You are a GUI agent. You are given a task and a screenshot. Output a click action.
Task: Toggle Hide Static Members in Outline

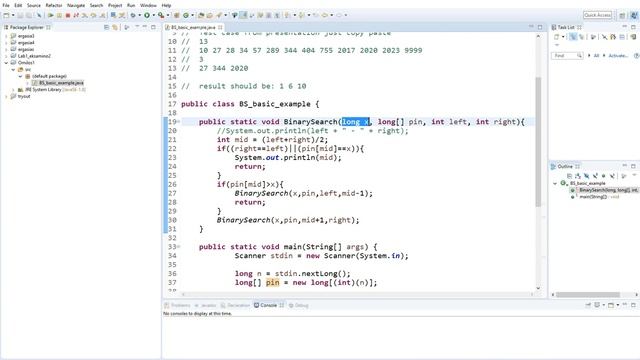click(x=595, y=176)
